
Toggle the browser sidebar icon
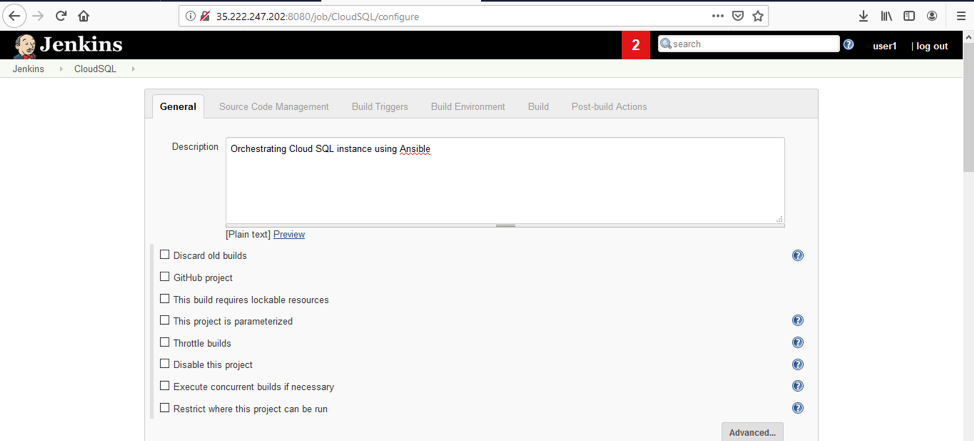point(909,16)
